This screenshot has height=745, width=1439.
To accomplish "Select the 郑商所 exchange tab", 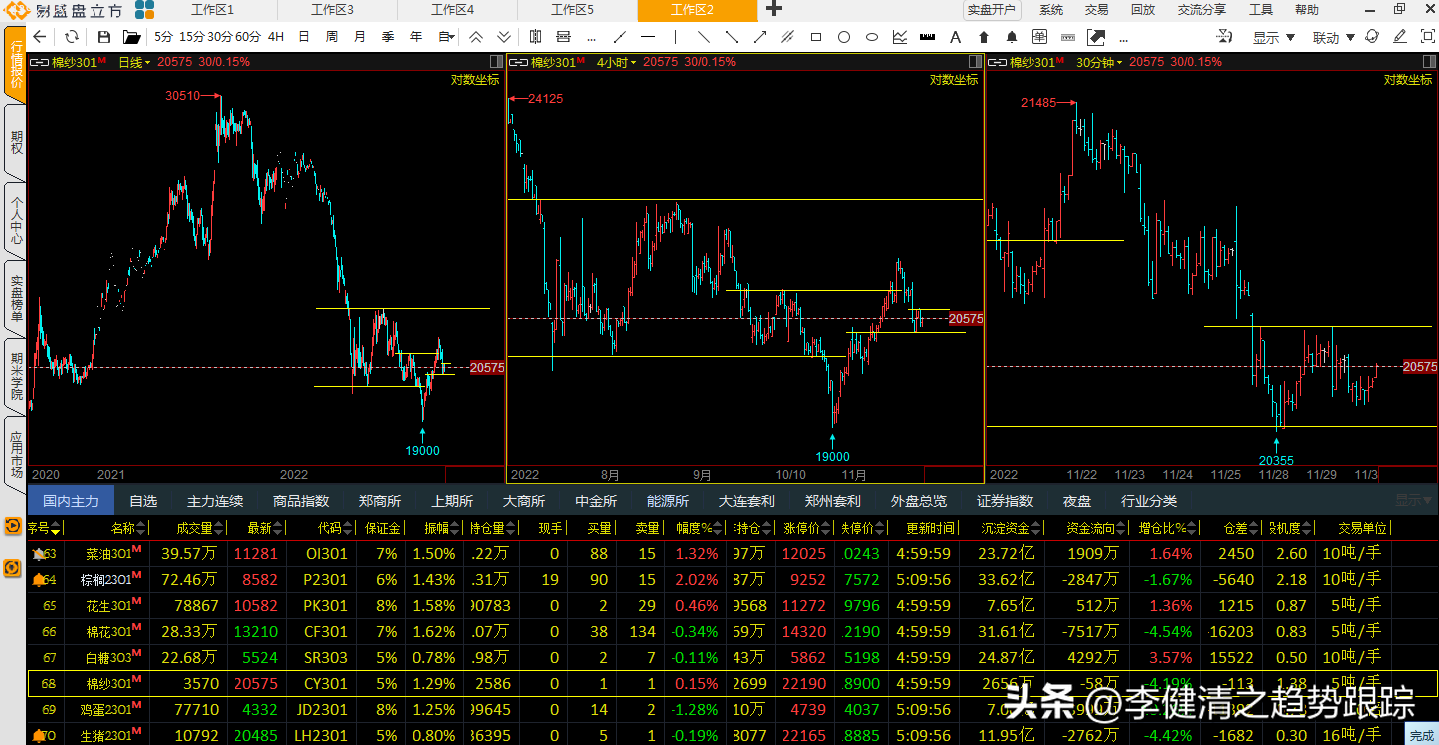I will (x=380, y=501).
